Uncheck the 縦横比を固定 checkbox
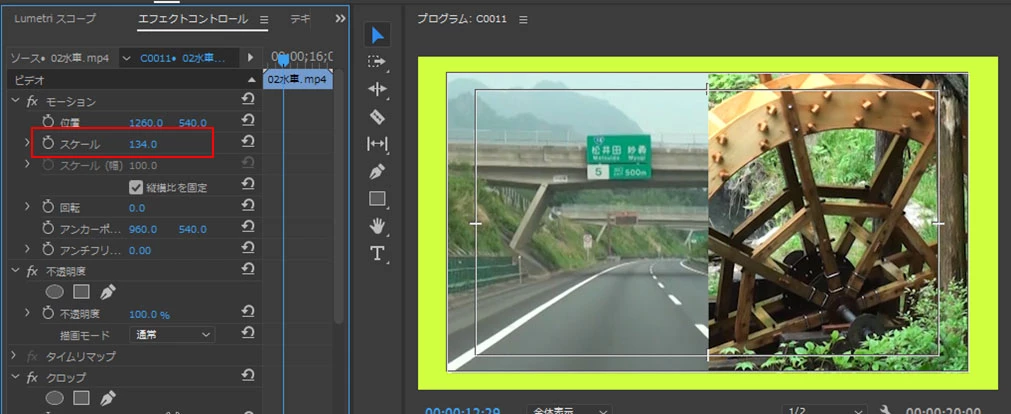This screenshot has width=1011, height=414. [135, 187]
